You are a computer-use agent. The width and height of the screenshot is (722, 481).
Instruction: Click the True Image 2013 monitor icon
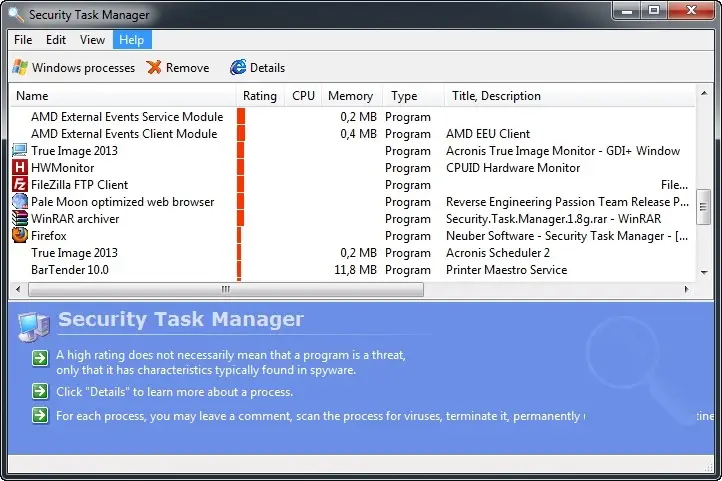(x=19, y=151)
